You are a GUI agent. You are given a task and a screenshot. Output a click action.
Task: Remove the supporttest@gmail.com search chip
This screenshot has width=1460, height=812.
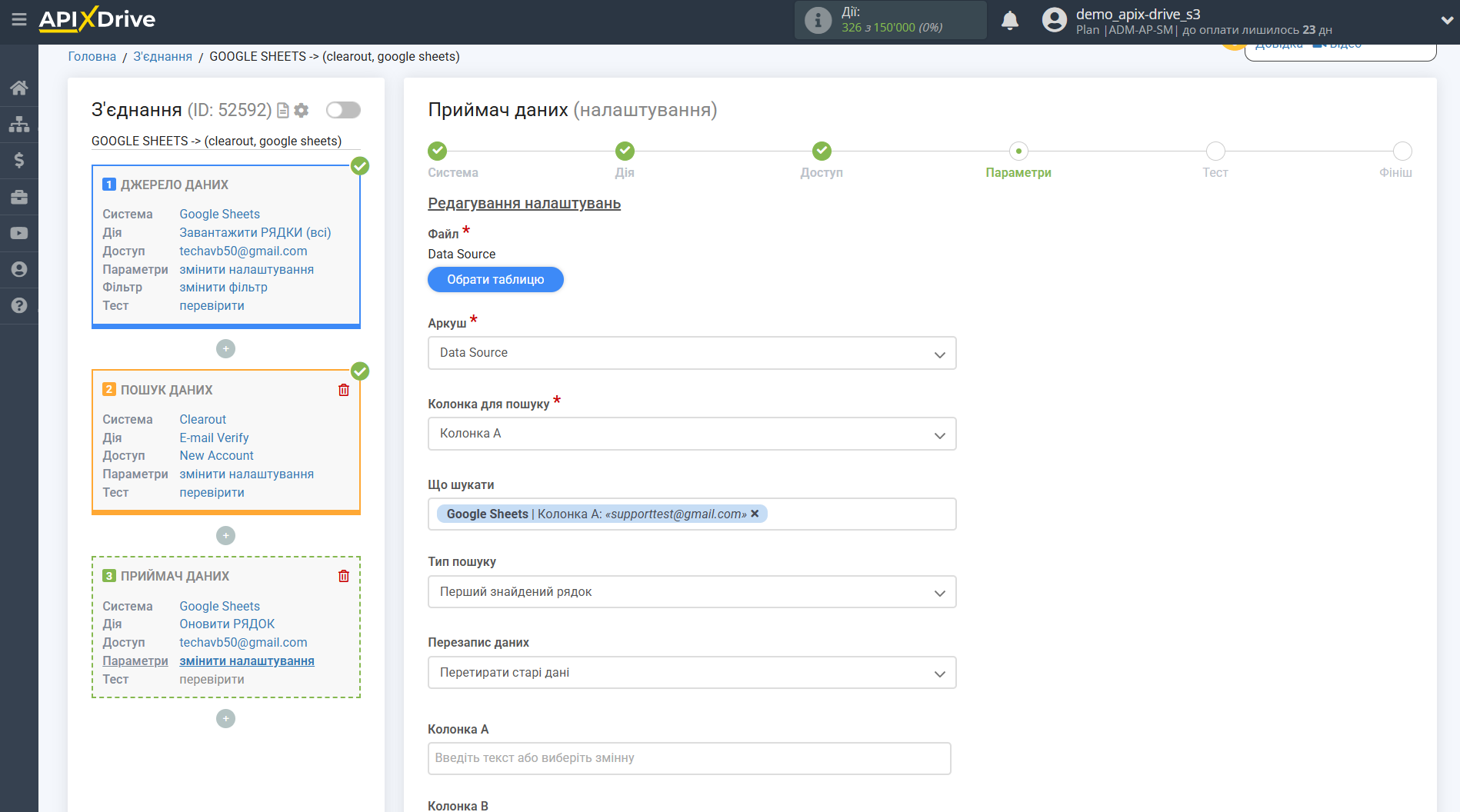pyautogui.click(x=755, y=514)
